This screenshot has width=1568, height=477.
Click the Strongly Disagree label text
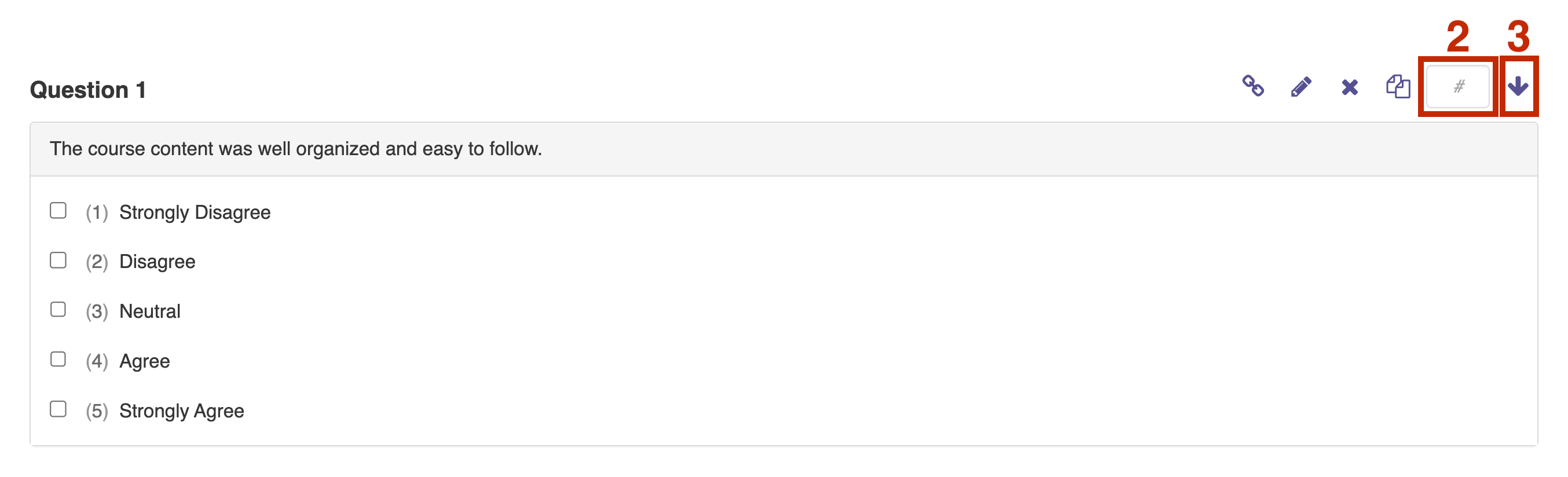coord(195,212)
